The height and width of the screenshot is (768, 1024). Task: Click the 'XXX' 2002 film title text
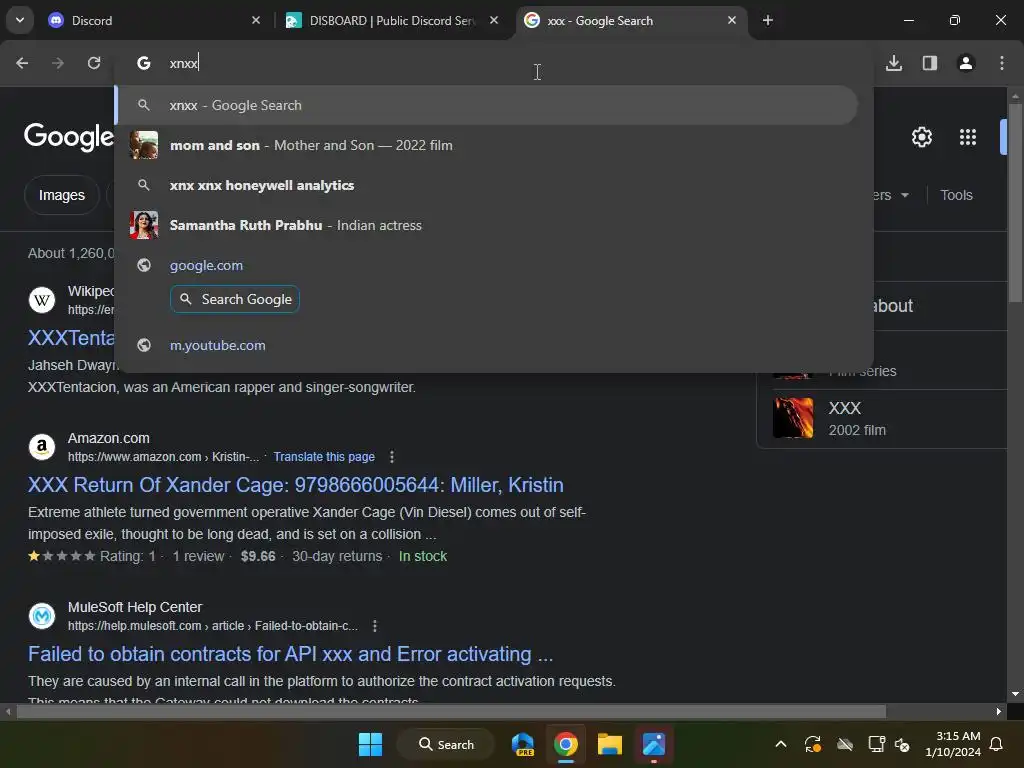click(x=844, y=408)
